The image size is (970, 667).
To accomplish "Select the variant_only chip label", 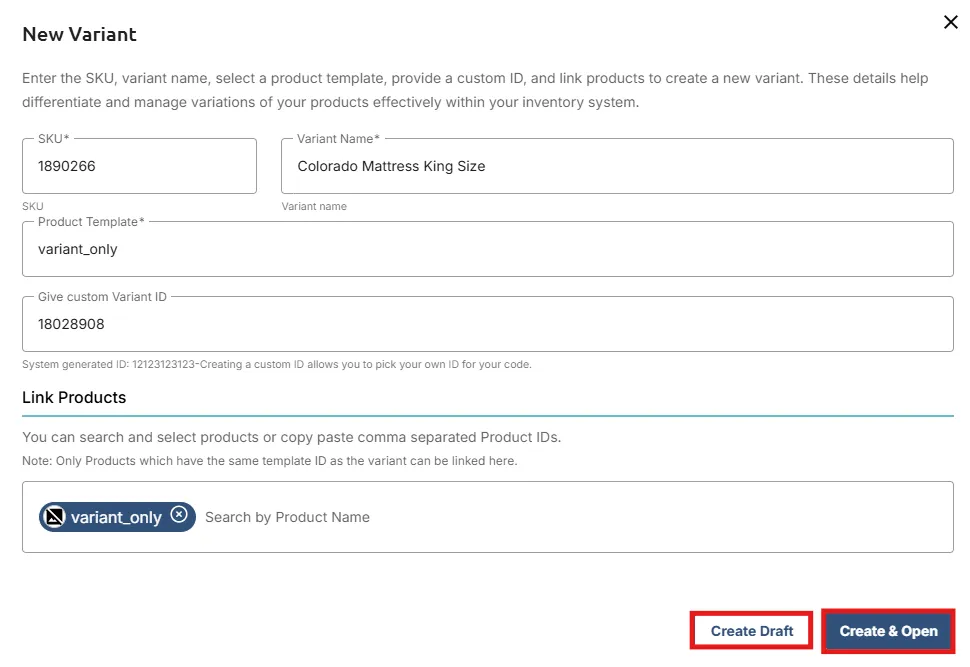I will tap(116, 517).
